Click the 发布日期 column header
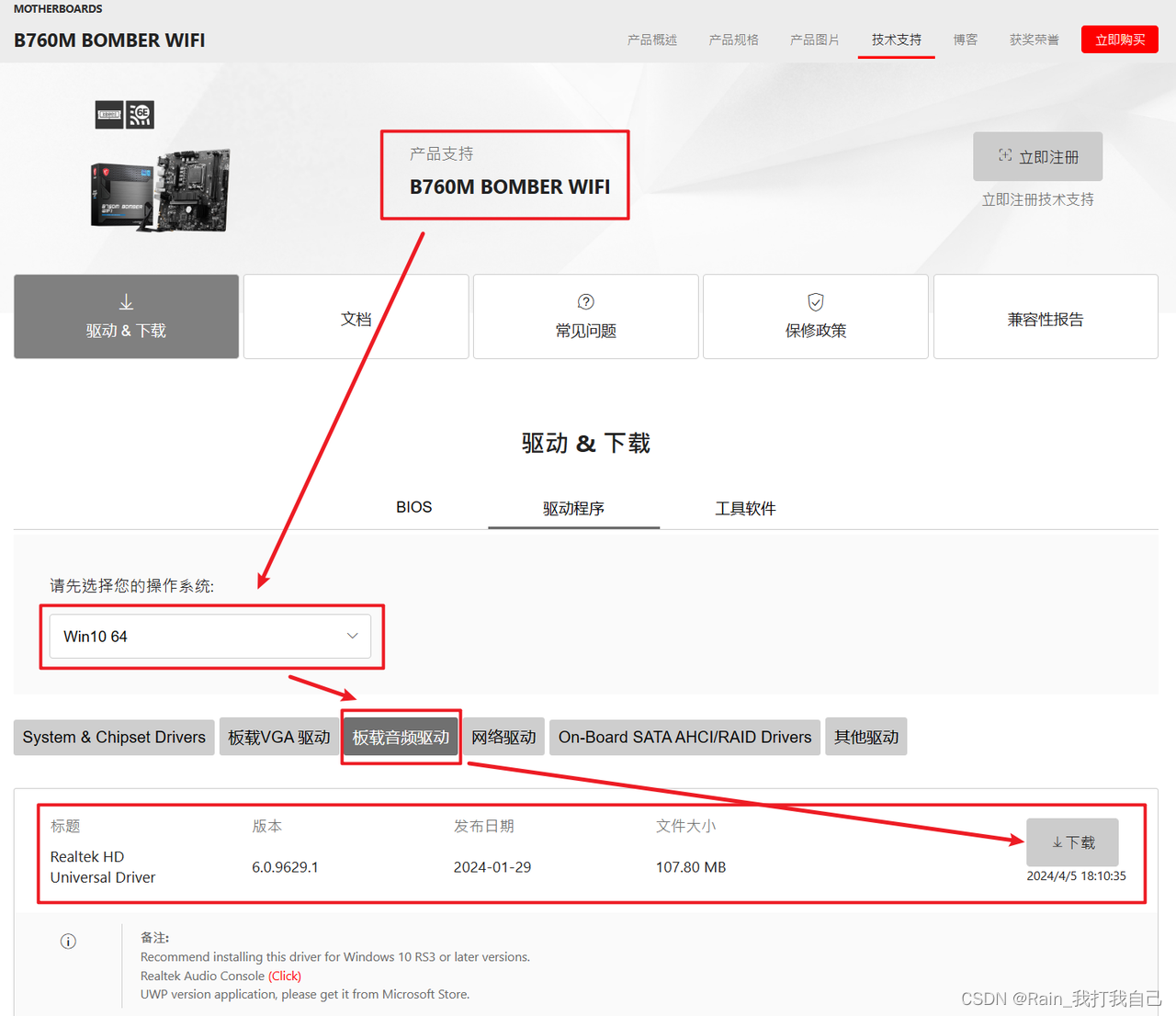Viewport: 1176px width, 1016px height. pos(483,826)
